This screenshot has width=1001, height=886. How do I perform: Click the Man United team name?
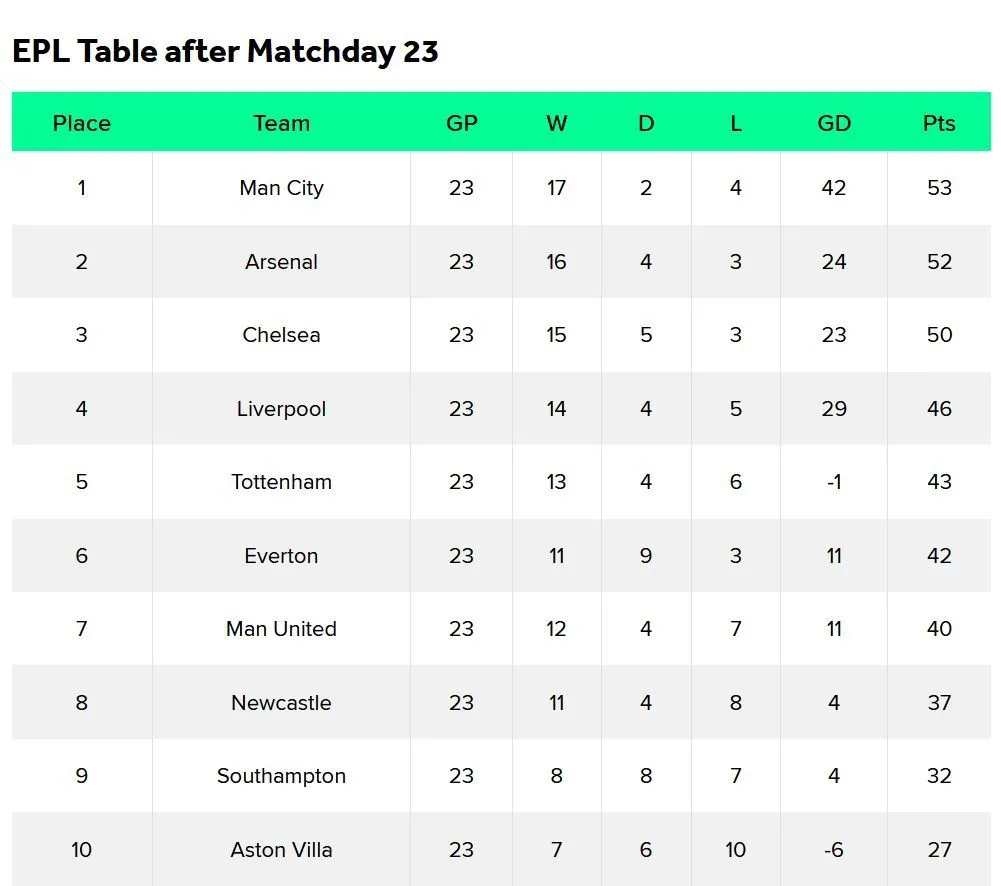point(281,629)
